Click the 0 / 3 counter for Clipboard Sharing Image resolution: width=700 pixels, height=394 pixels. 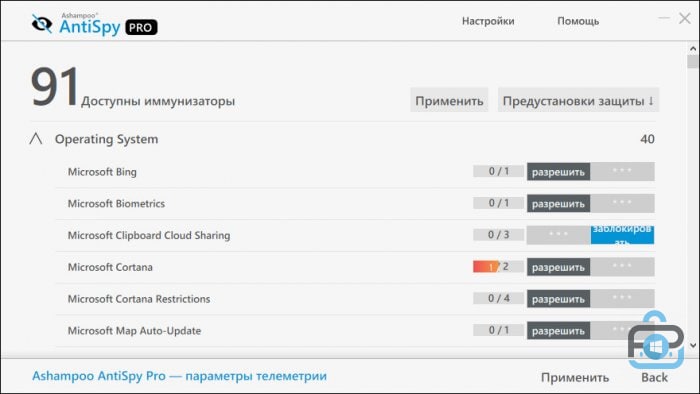coord(498,234)
